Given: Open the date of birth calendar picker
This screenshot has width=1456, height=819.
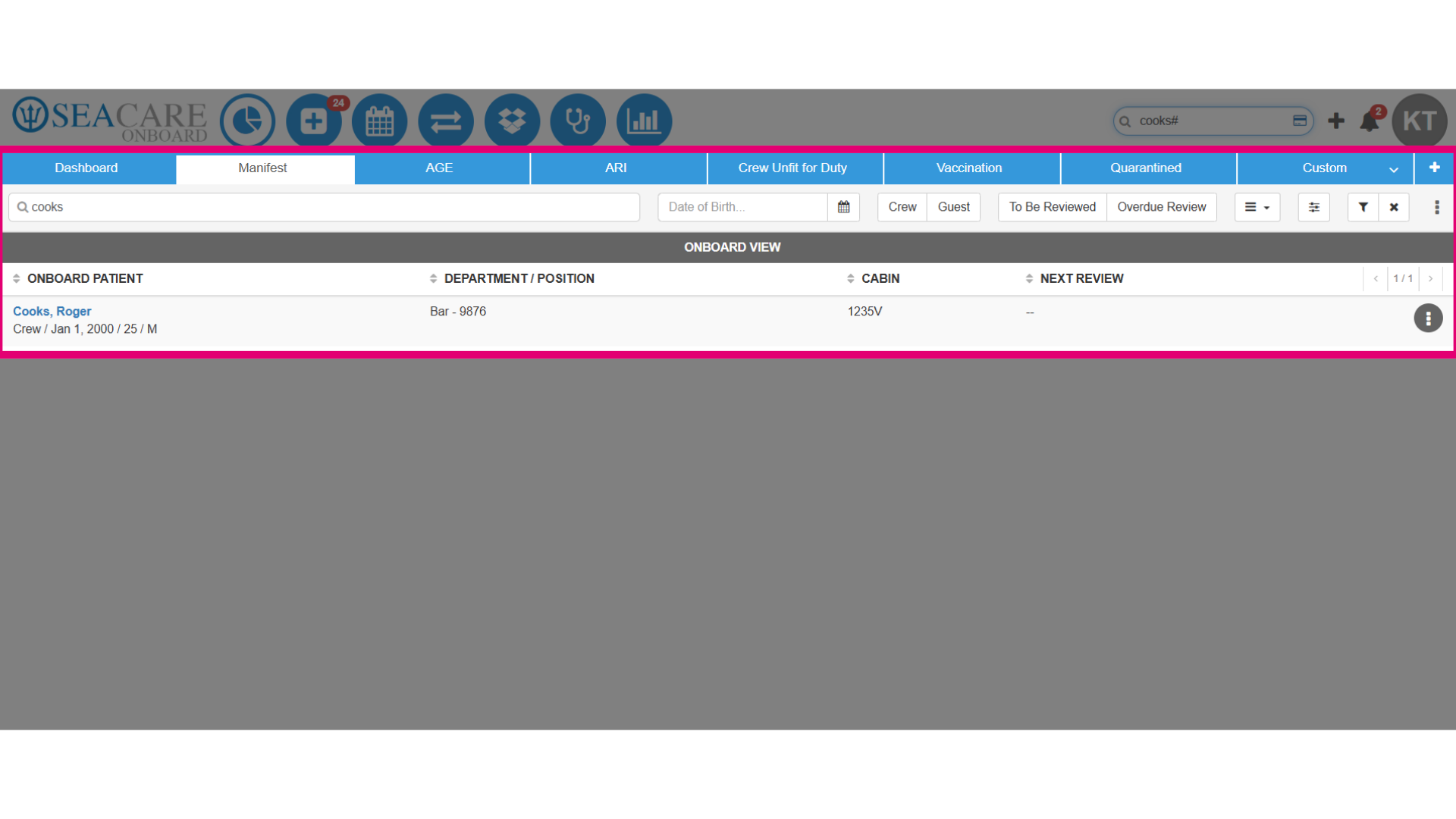Looking at the screenshot, I should tap(843, 207).
